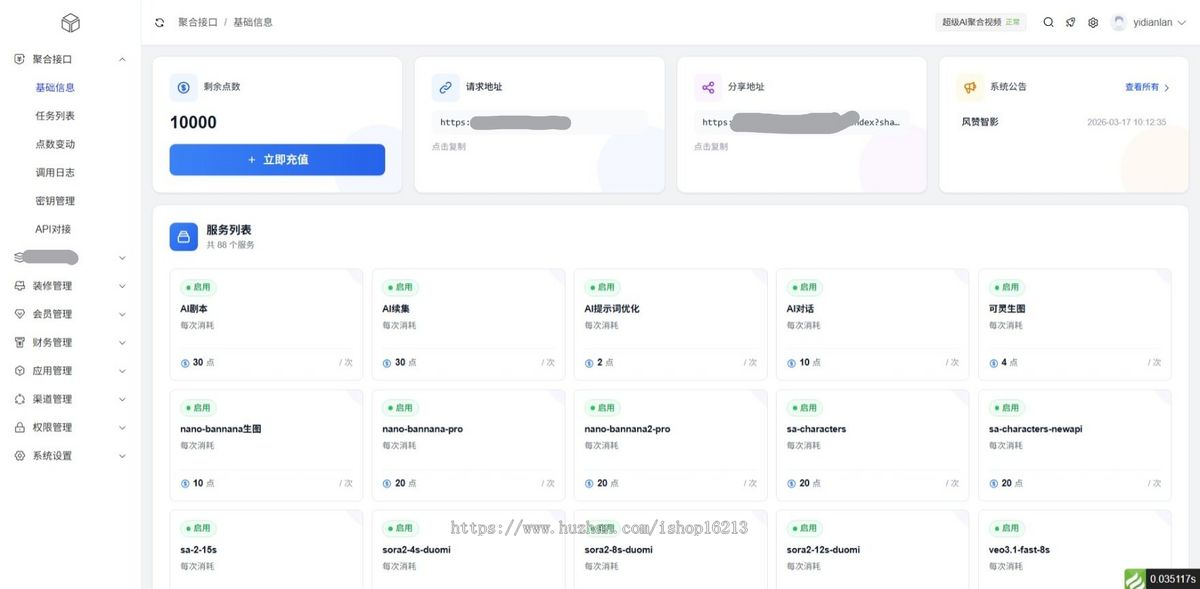Click the 渠道管理 sidebar icon

tap(19, 399)
